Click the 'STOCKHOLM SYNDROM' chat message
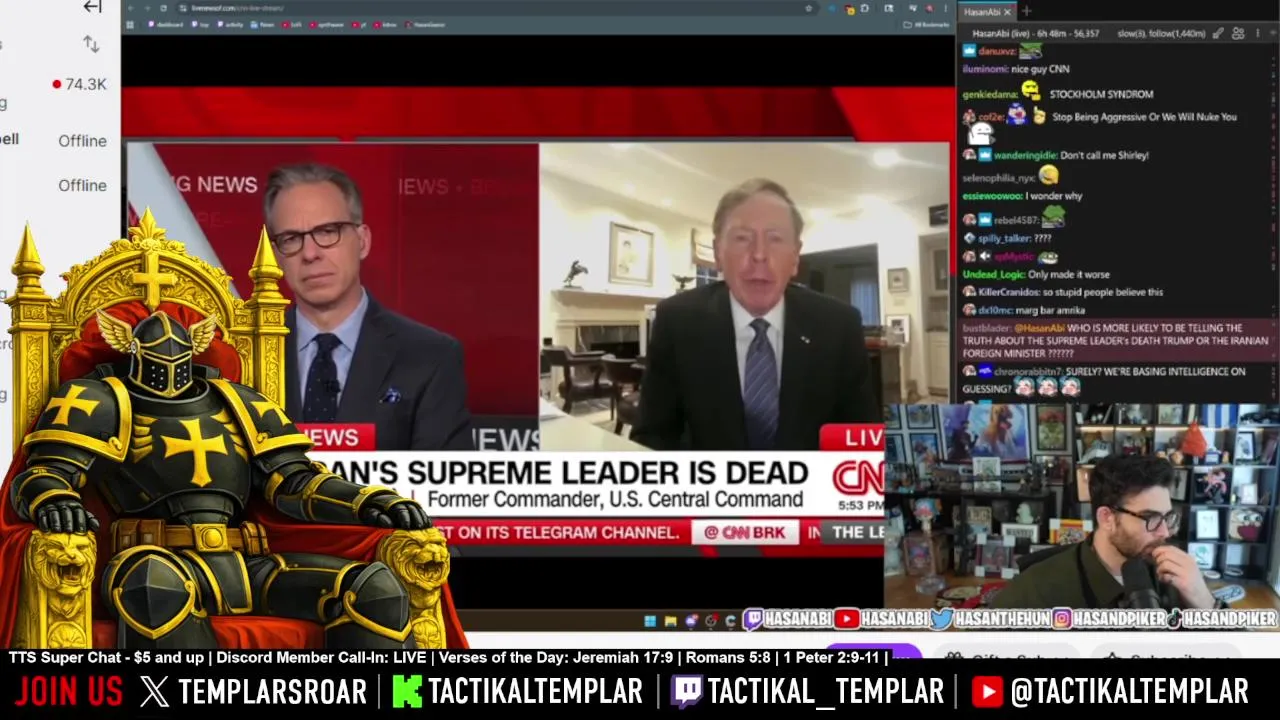This screenshot has width=1280, height=720. click(x=1101, y=94)
